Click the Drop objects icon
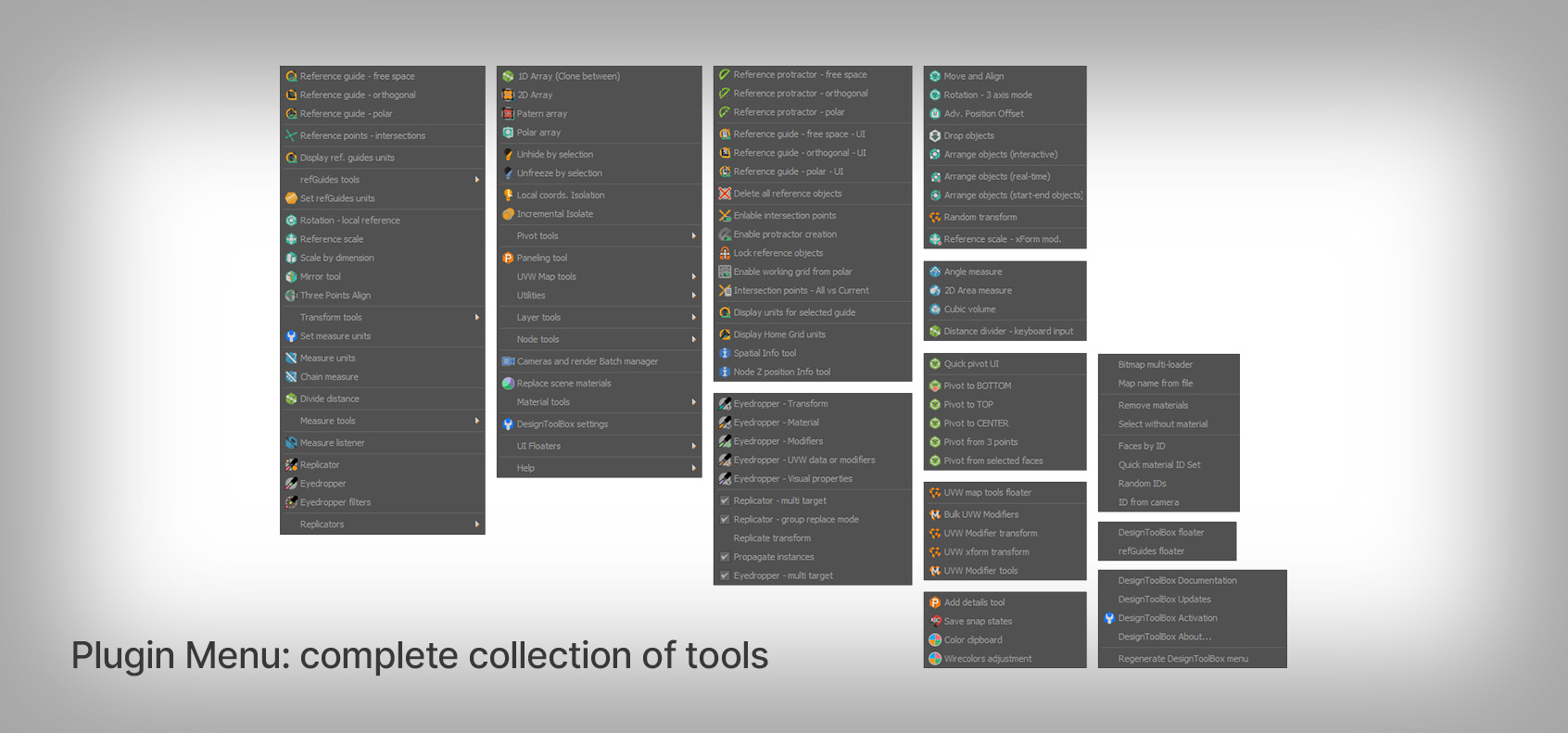Screen dimensions: 1568x733 click(935, 136)
